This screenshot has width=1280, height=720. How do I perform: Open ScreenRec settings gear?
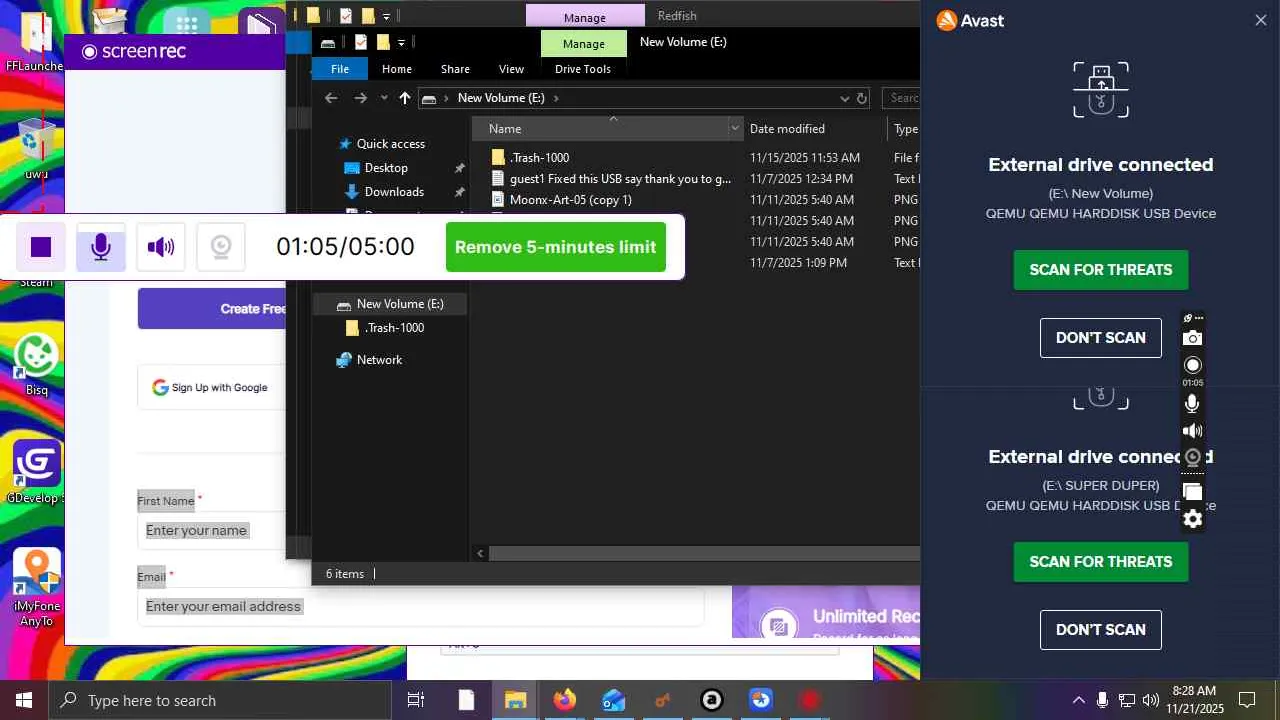tap(1192, 519)
